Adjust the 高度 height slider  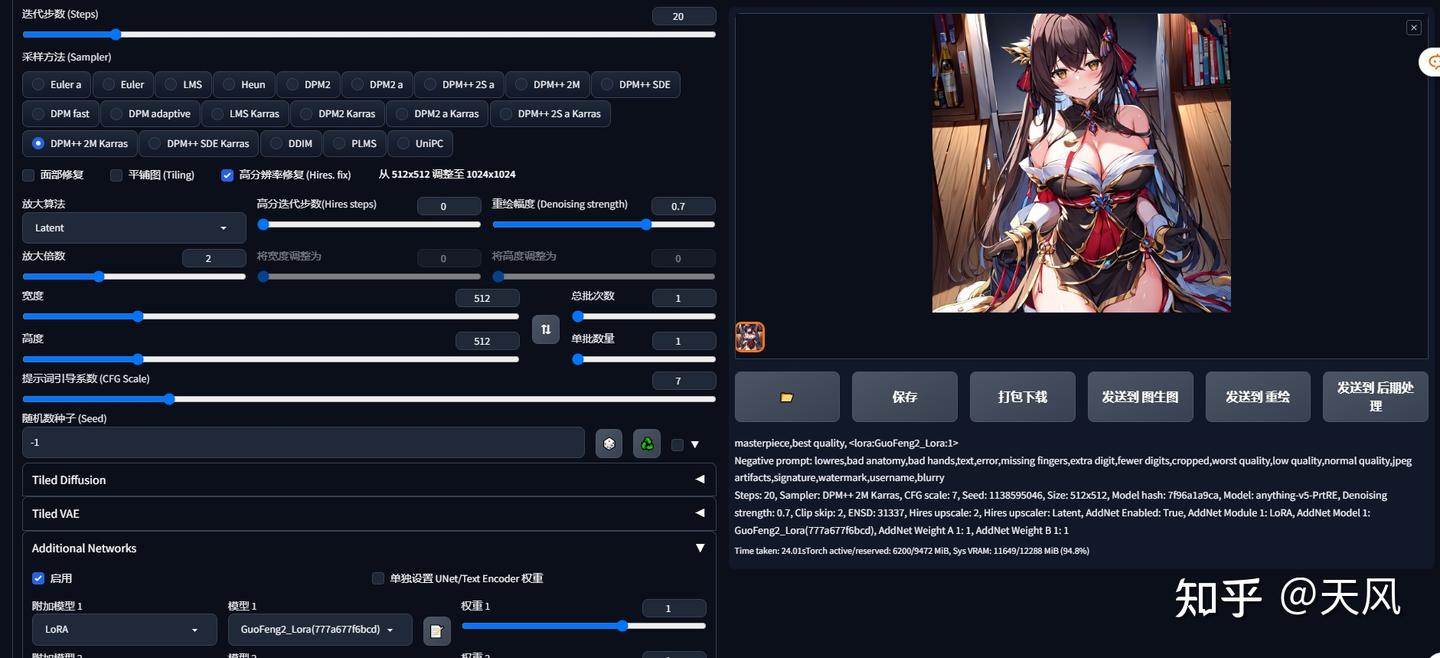click(x=270, y=359)
